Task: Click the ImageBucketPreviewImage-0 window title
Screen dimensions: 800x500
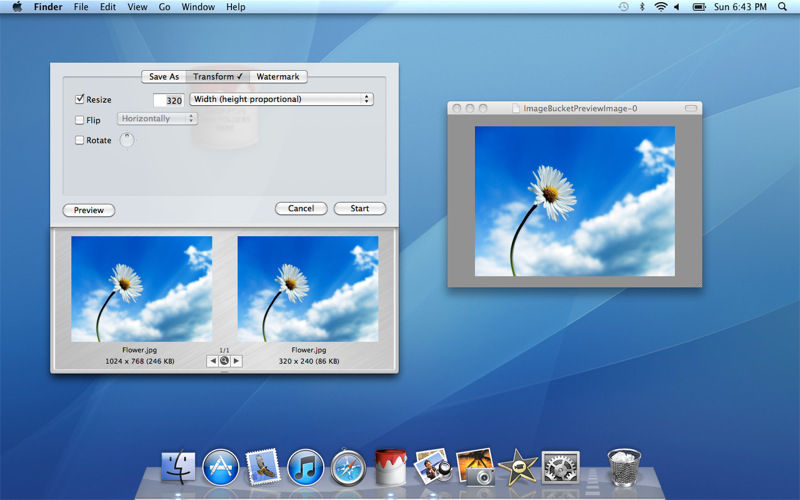Action: 580,108
